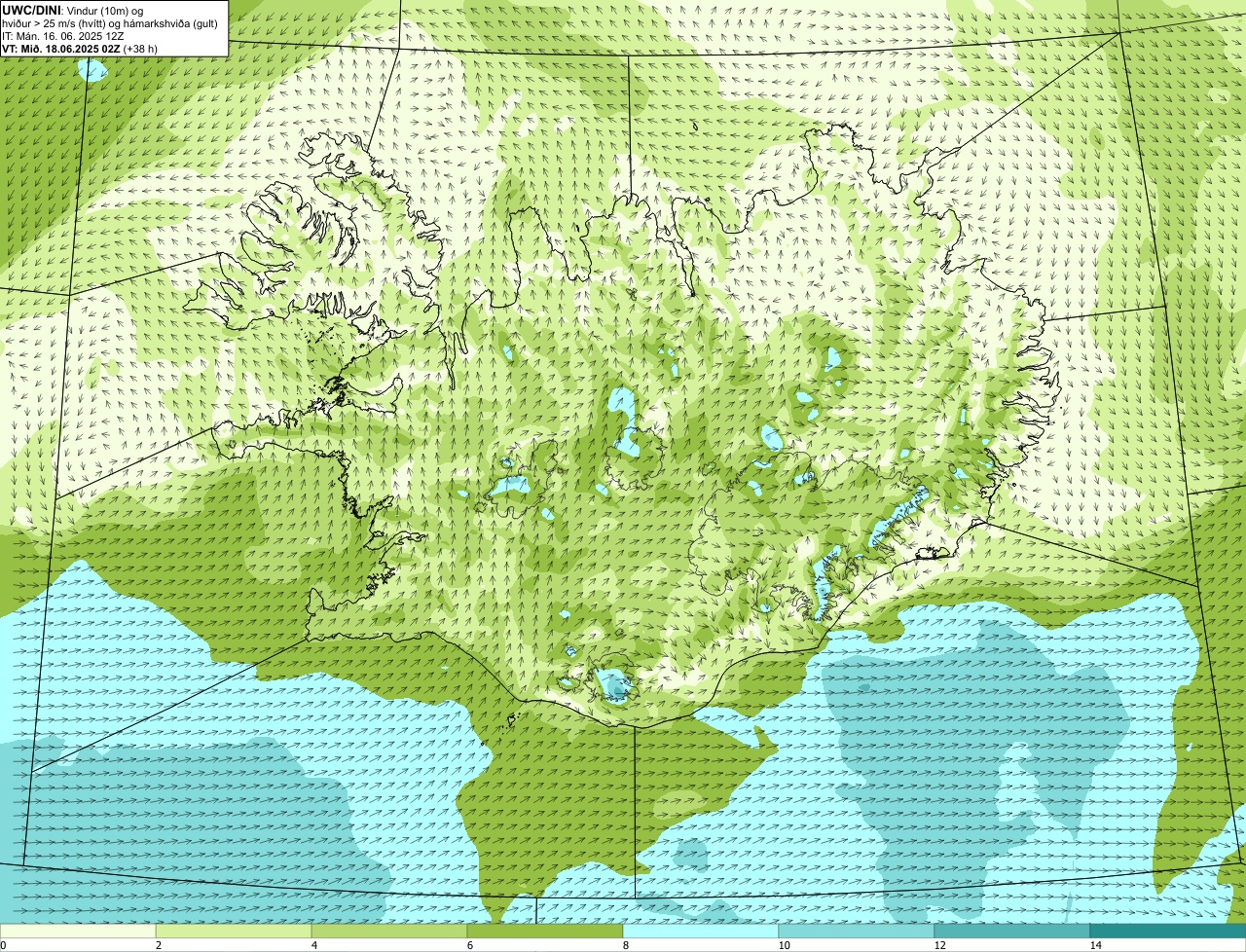Screen dimensions: 1246x952
Task: Click the legend tick label '2'
Action: pyautogui.click(x=158, y=945)
